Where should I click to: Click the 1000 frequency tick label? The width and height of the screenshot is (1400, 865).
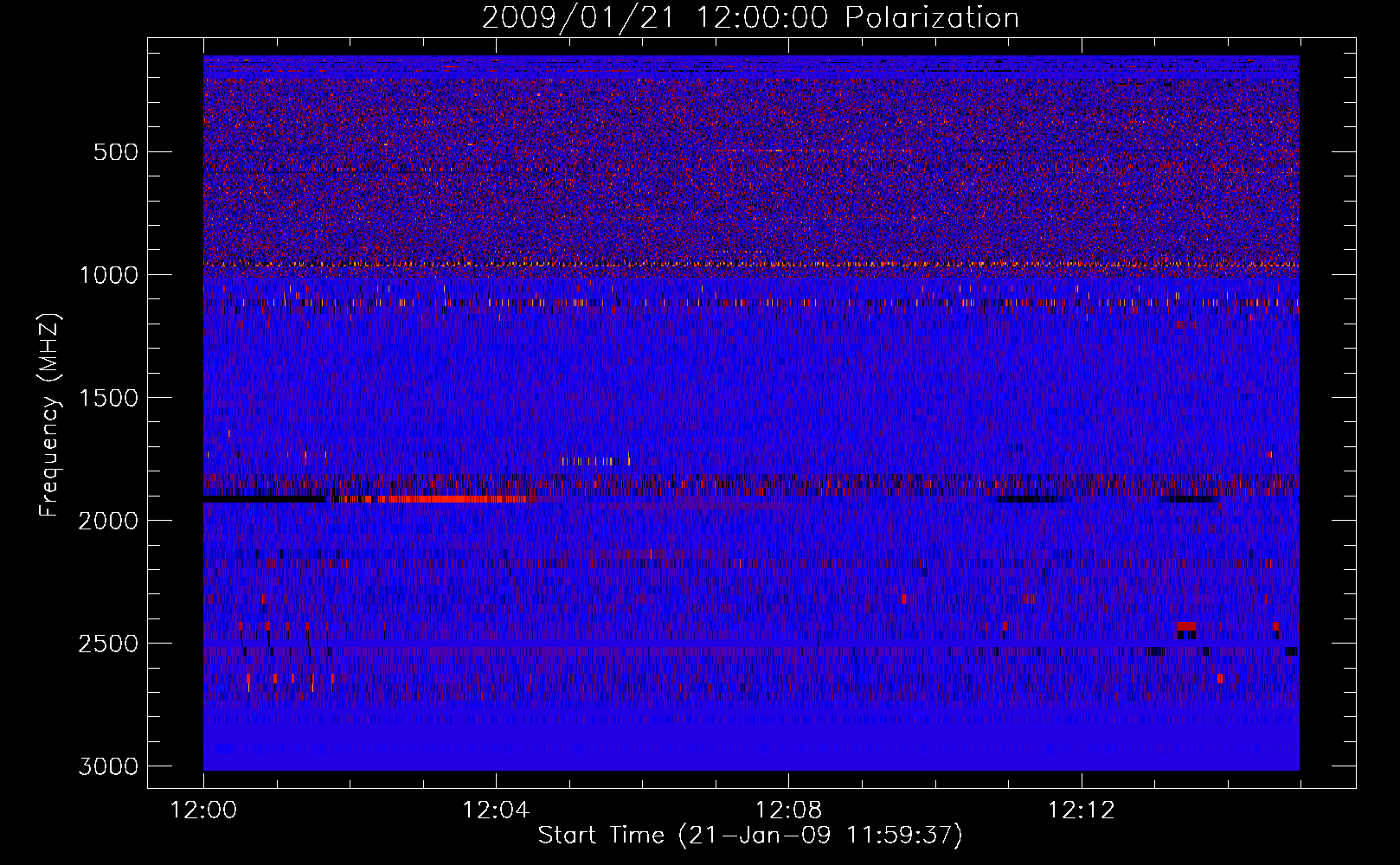click(109, 275)
